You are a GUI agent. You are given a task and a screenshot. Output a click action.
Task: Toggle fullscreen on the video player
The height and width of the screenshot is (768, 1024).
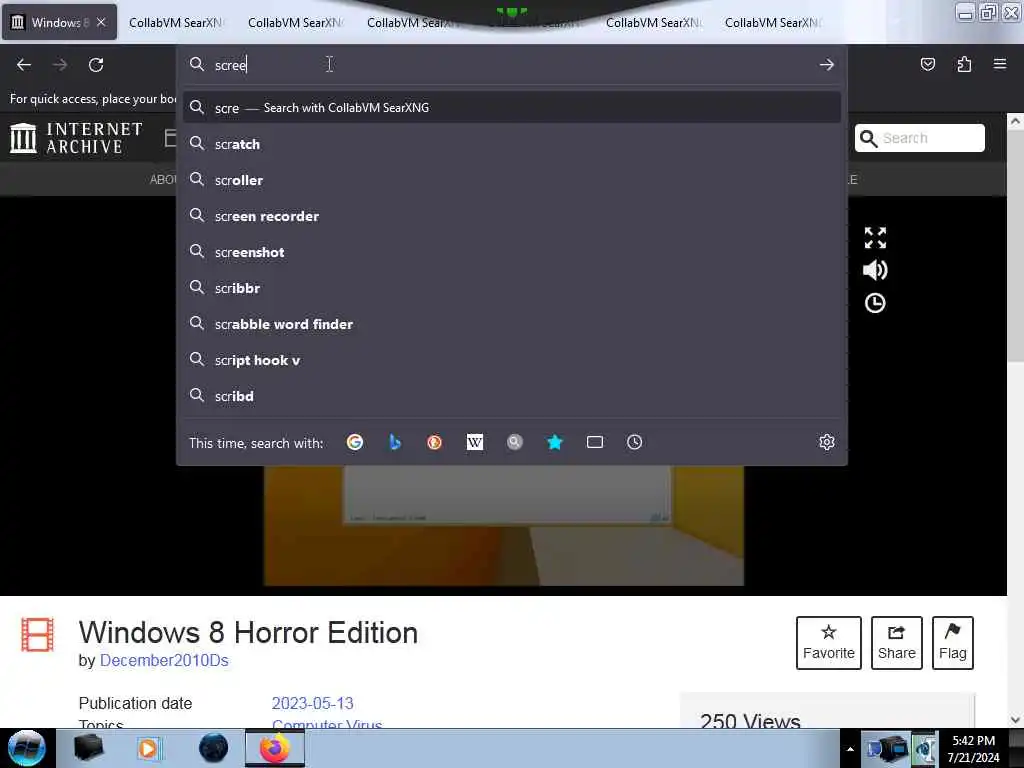click(875, 238)
